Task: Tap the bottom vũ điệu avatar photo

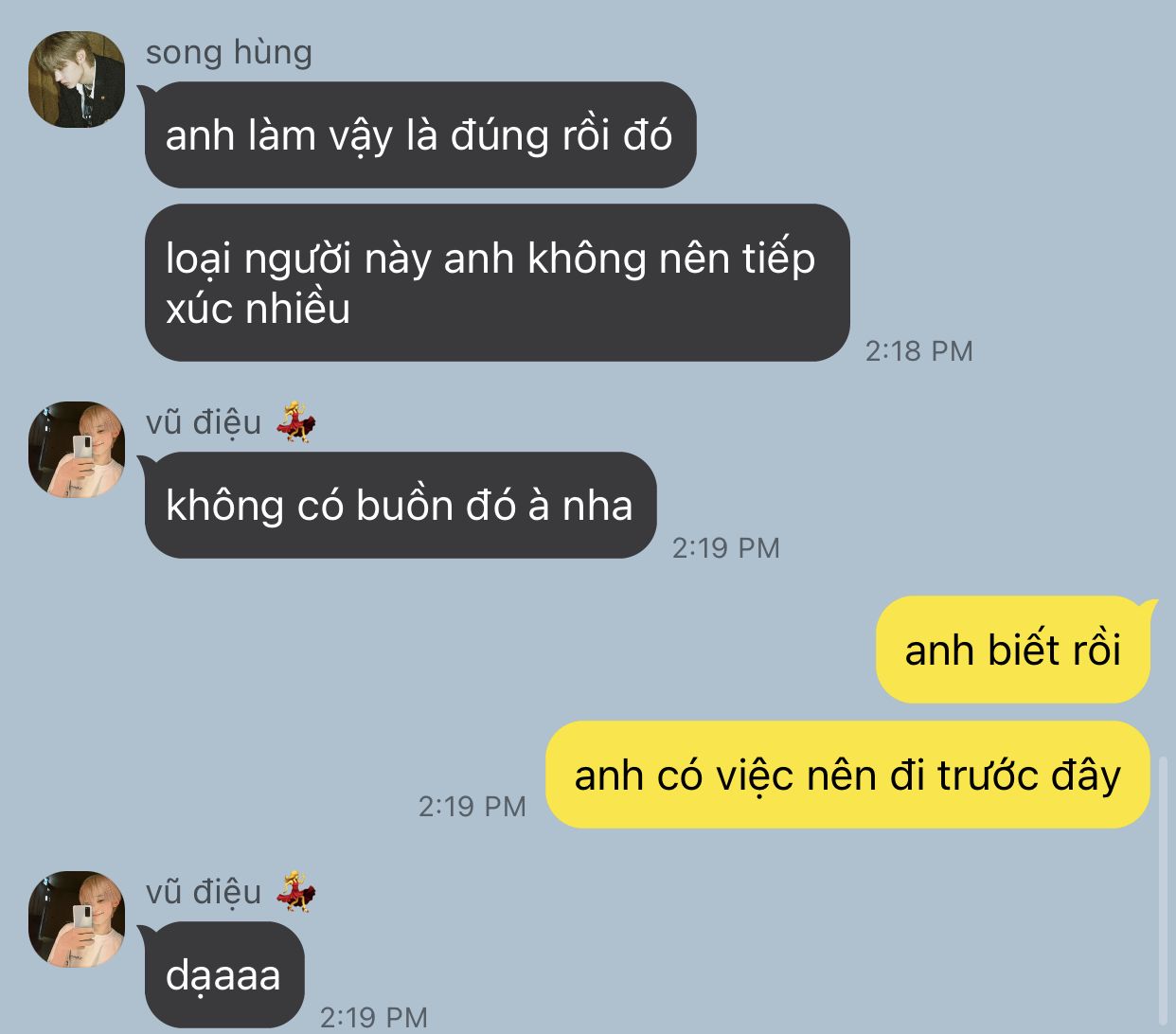Action: pos(77,919)
